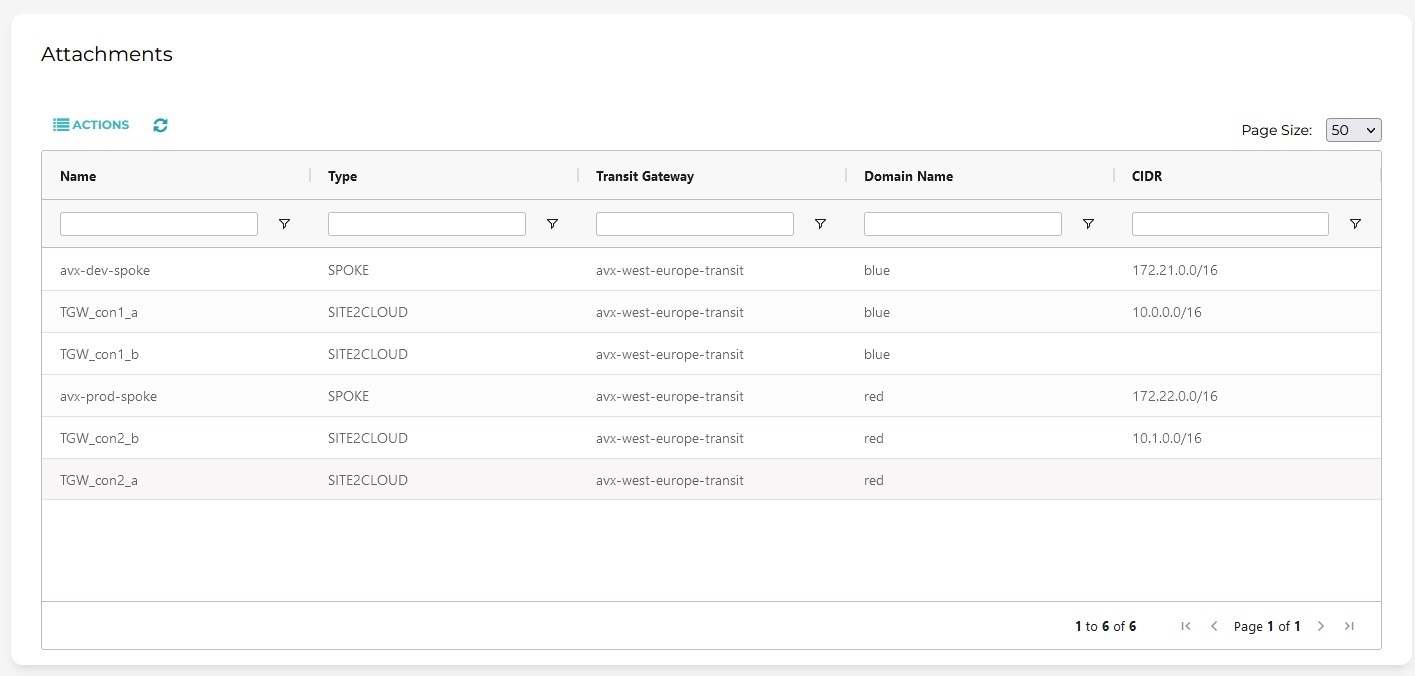1415x676 pixels.
Task: Click the Domain Name column filter icon
Action: tap(1088, 224)
